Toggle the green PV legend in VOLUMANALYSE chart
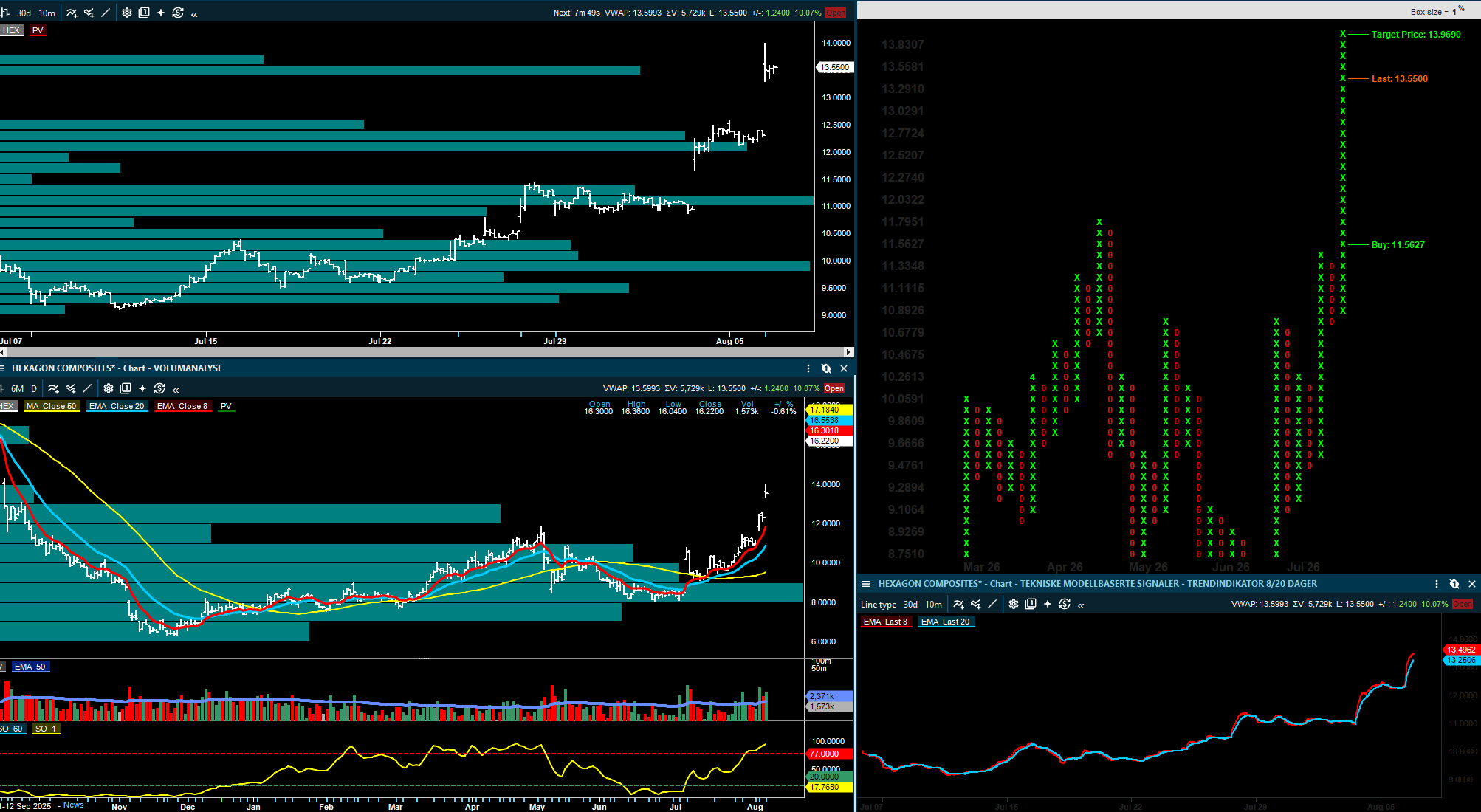 pos(226,406)
